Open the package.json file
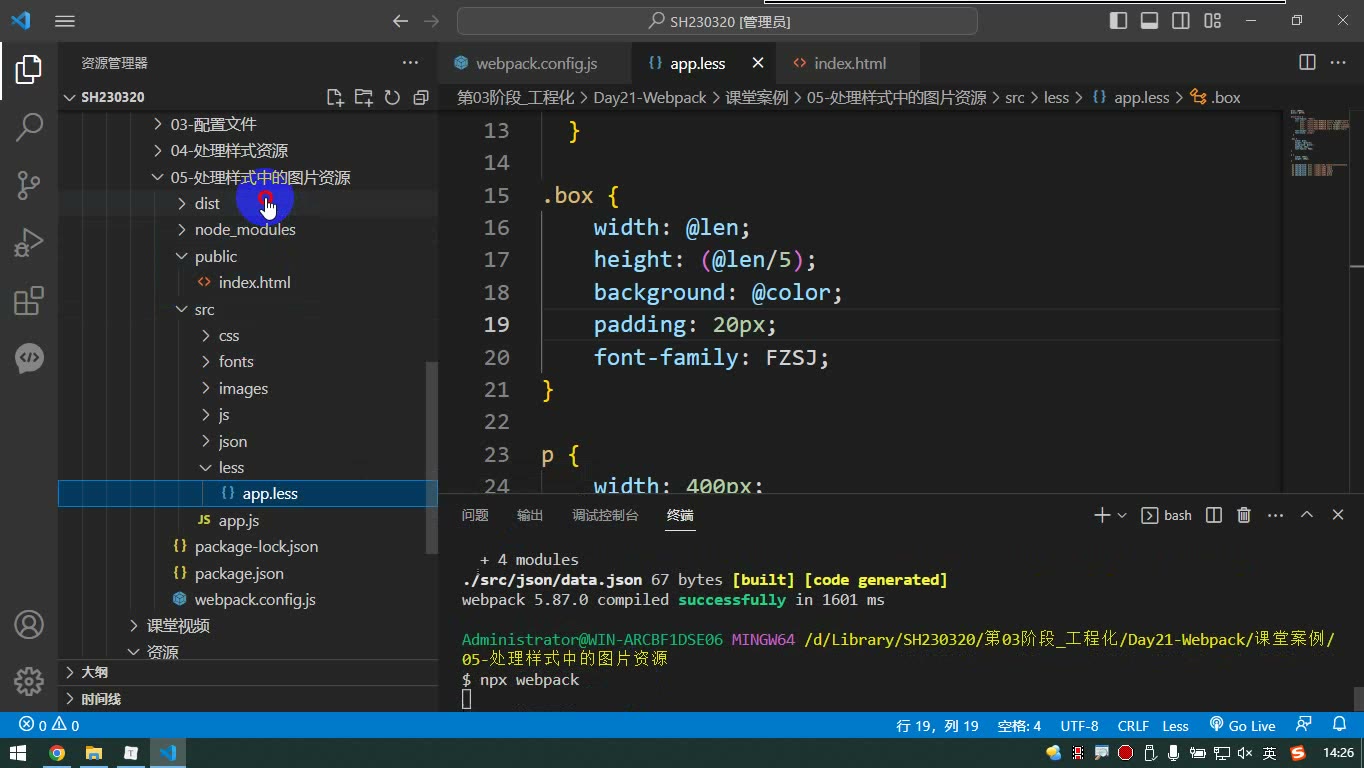This screenshot has height=768, width=1364. (x=239, y=573)
